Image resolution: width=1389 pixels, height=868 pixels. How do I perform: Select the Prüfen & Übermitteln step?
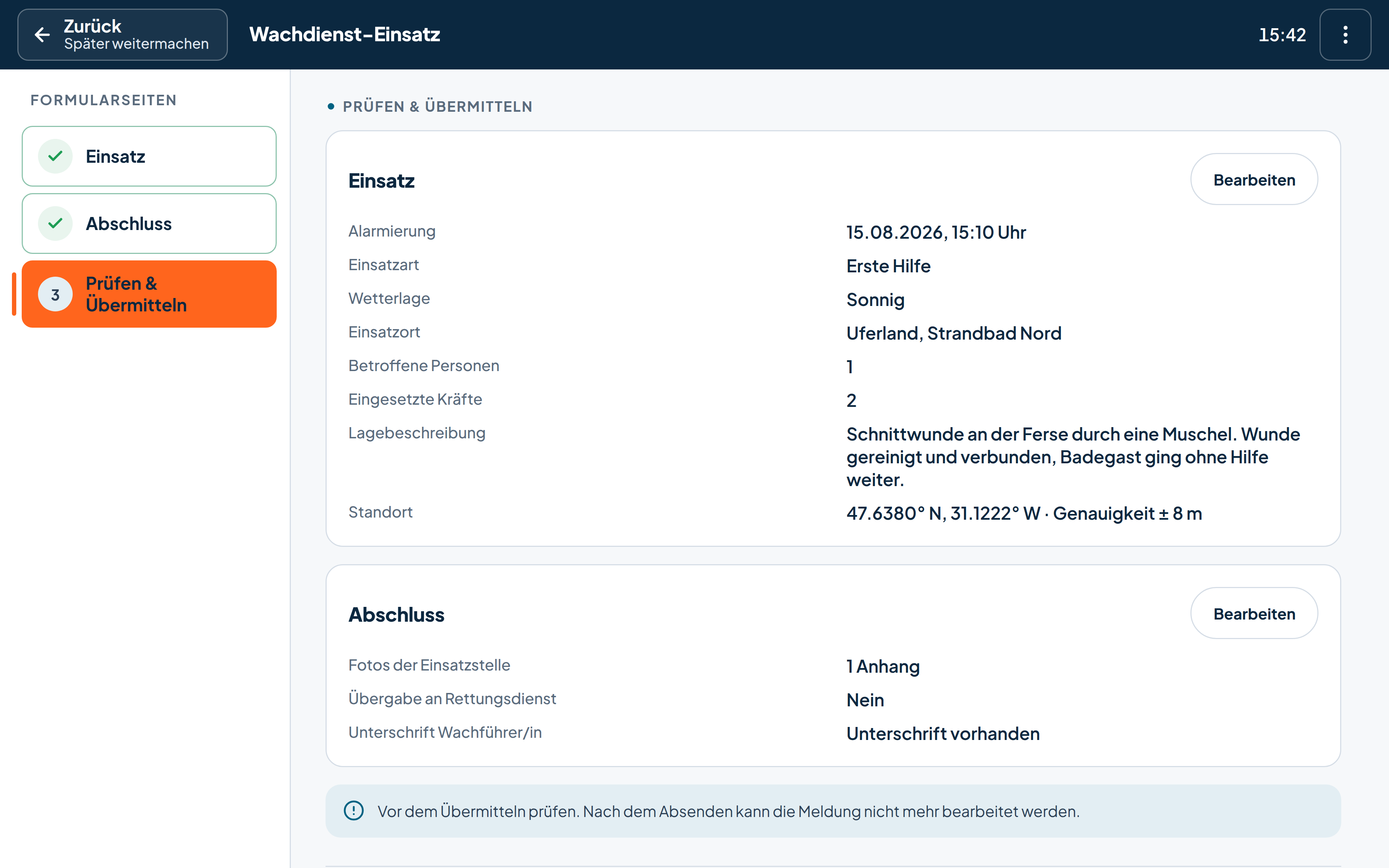(149, 294)
